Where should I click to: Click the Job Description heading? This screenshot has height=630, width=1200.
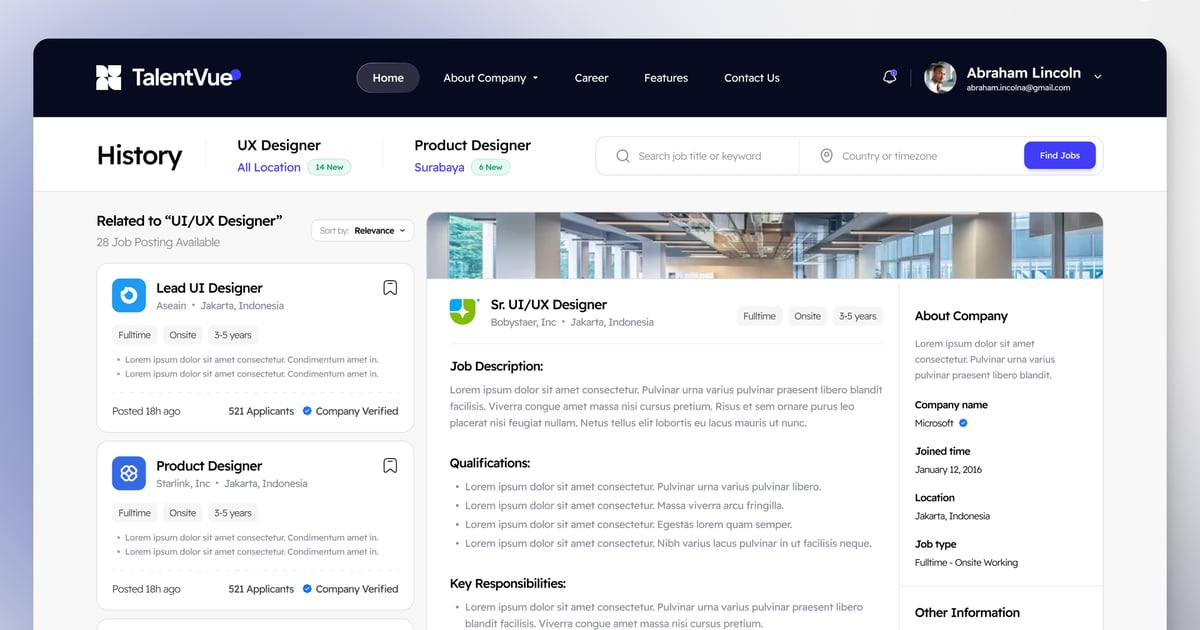497,367
